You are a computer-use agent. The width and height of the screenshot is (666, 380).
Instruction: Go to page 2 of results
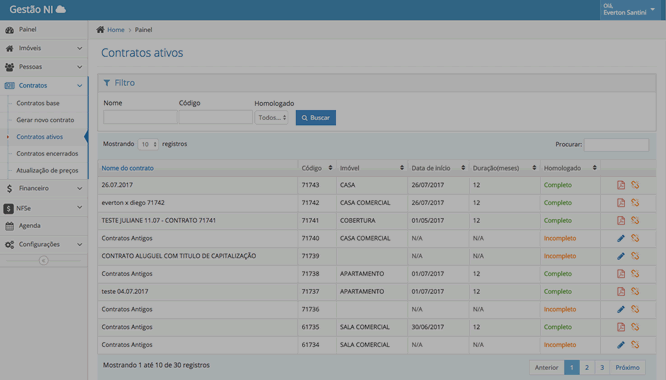[x=587, y=368]
